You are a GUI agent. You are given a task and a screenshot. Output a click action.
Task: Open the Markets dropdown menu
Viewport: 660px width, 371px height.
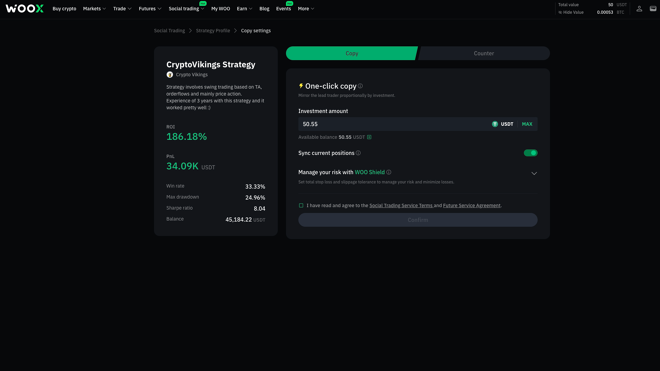tap(94, 8)
